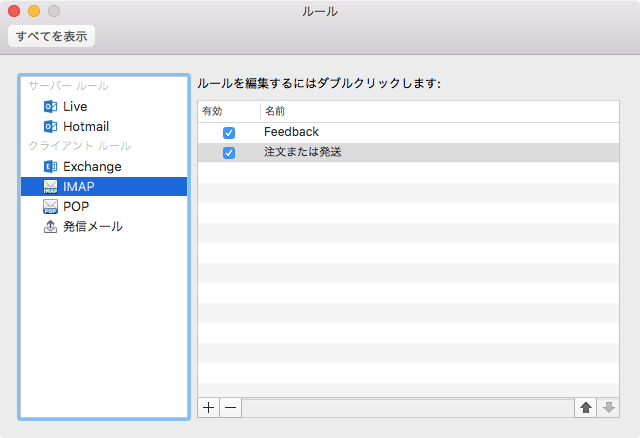The image size is (640, 438).
Task: Select Hotmail in the sidebar
Action: click(x=104, y=127)
